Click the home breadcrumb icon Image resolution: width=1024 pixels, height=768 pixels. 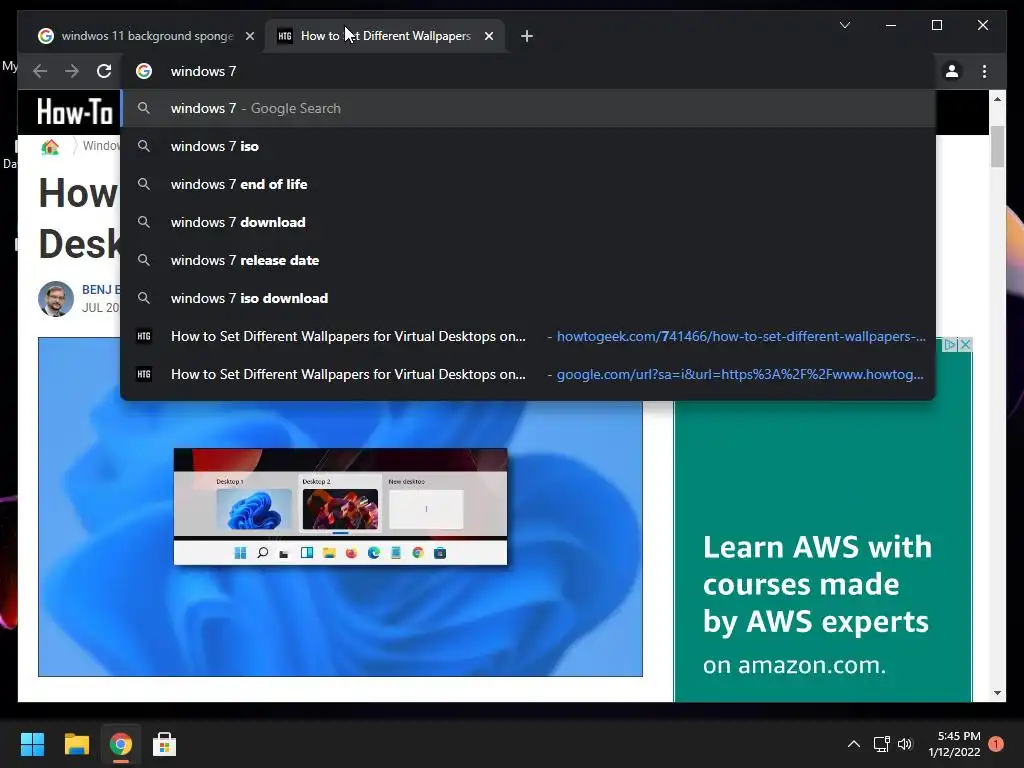50,147
